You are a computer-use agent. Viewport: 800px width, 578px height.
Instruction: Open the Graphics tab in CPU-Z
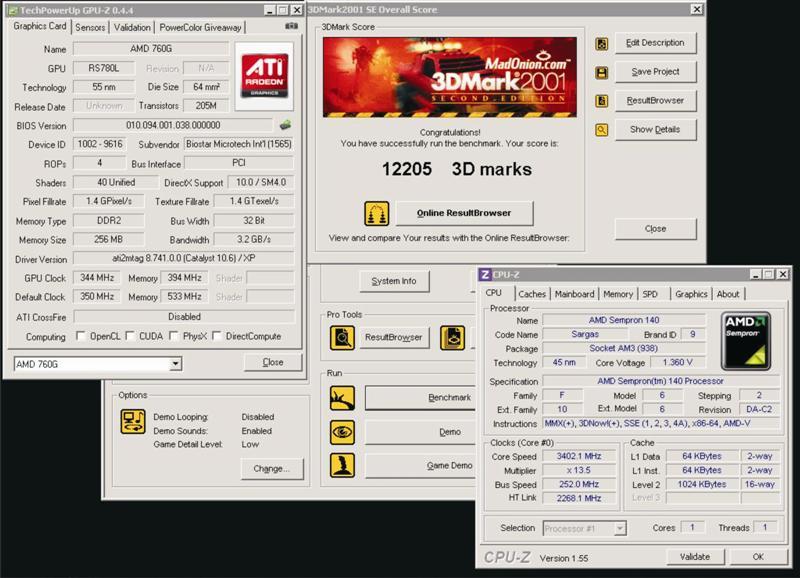[691, 294]
